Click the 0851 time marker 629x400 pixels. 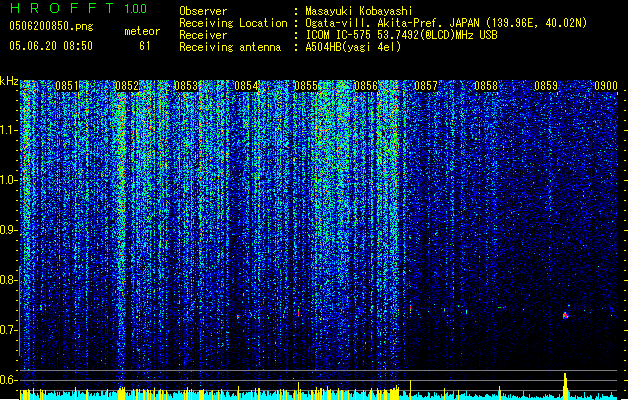(x=67, y=86)
